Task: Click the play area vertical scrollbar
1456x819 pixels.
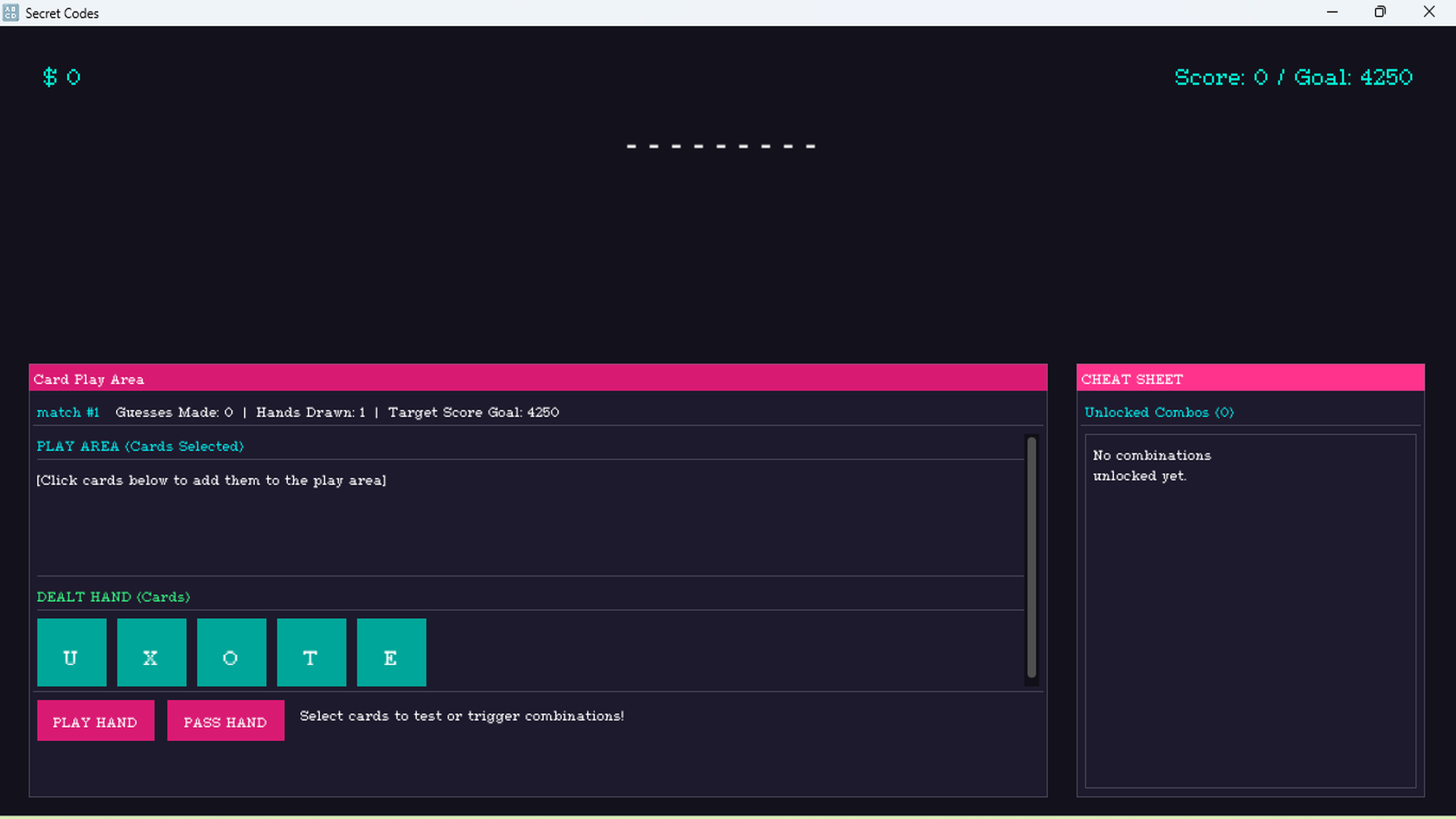Action: point(1031,557)
